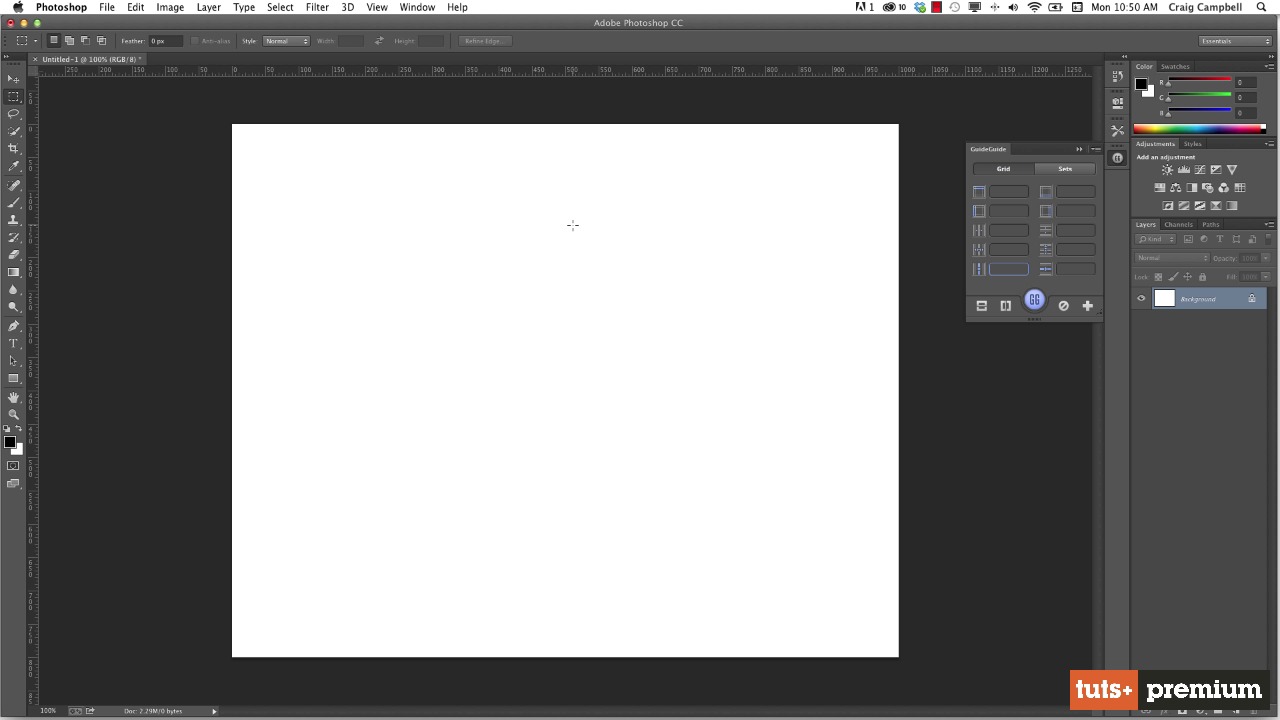Select the Rectangle shape tool

[x=14, y=379]
